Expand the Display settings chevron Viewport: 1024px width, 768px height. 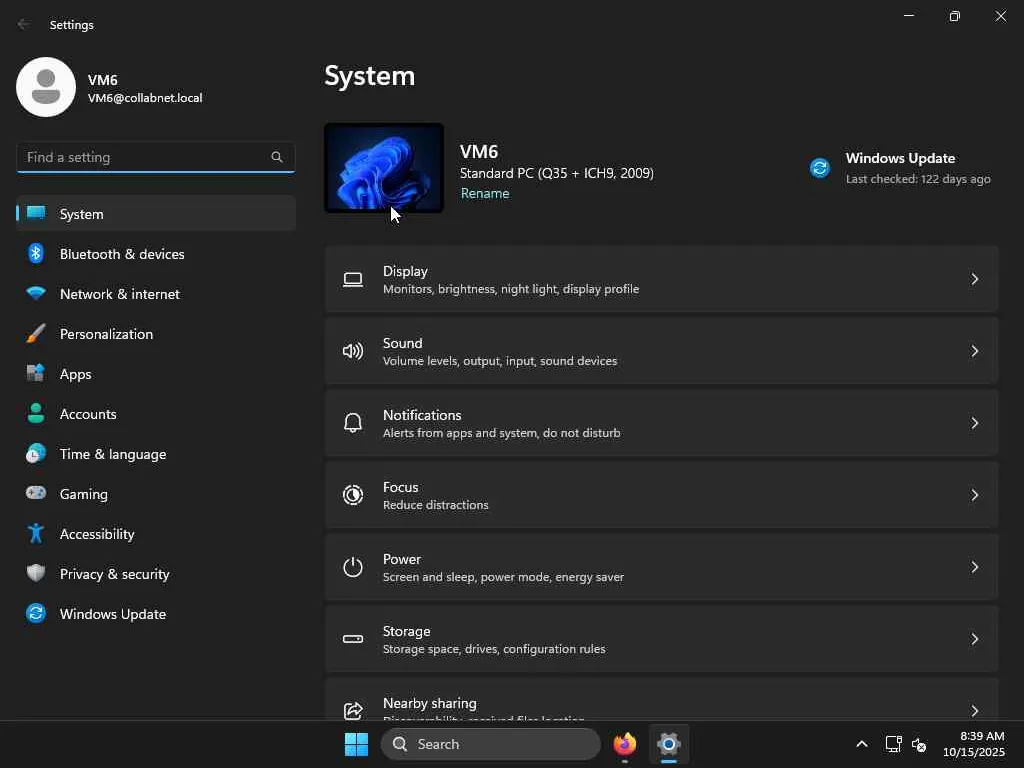click(x=975, y=279)
